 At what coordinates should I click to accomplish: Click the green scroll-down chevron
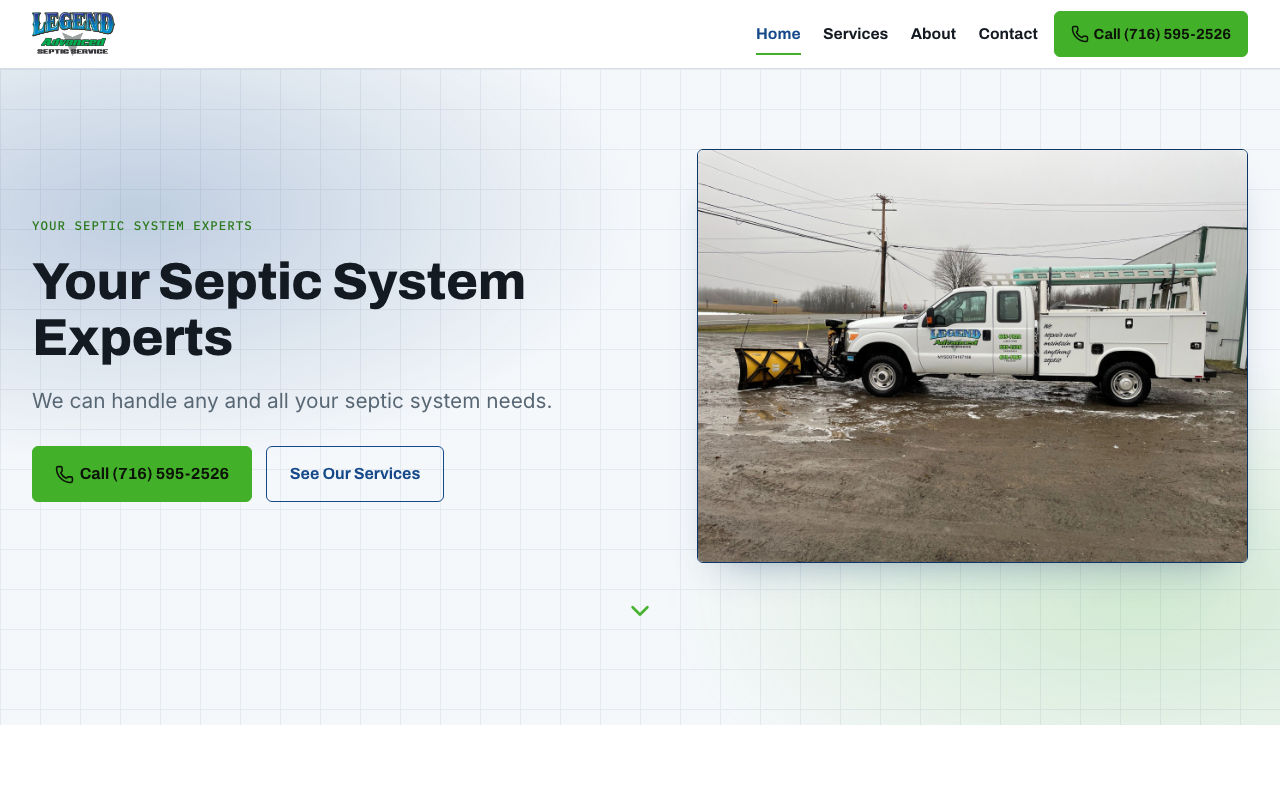640,611
